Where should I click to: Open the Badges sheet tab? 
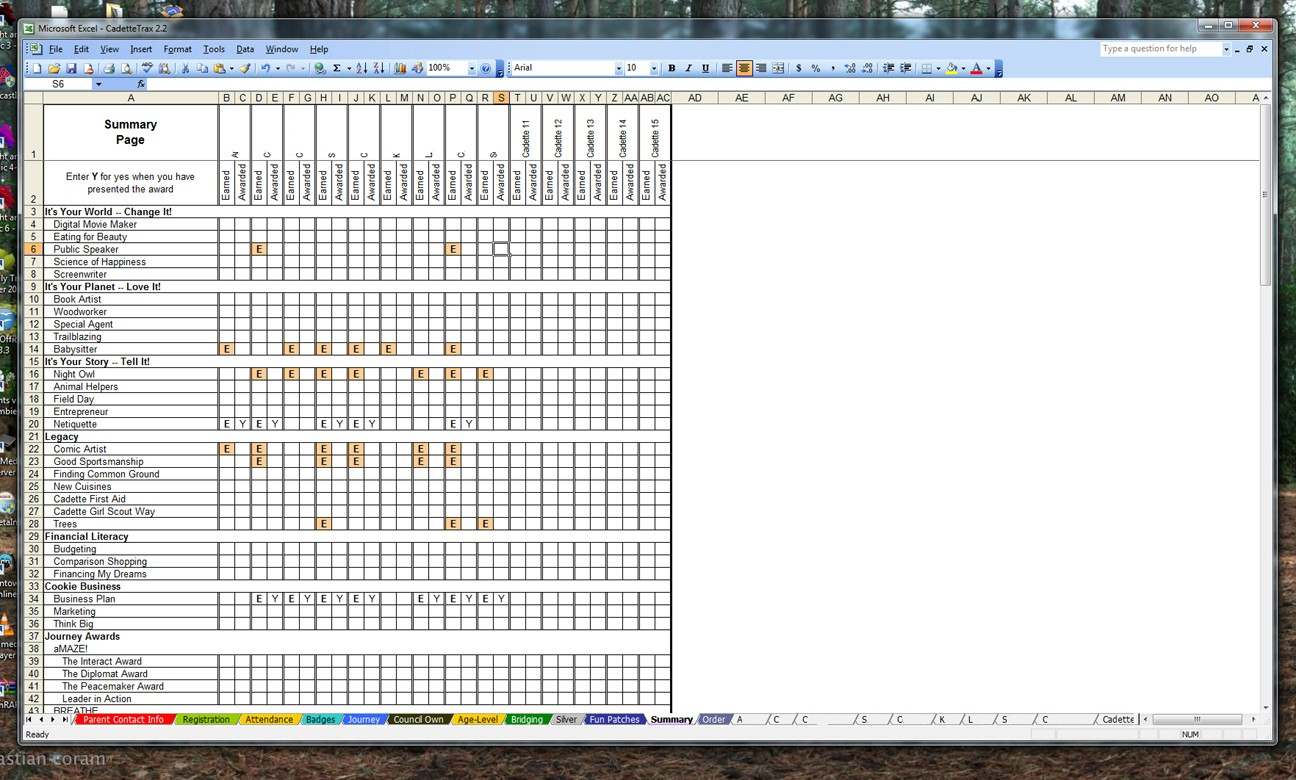coord(320,719)
